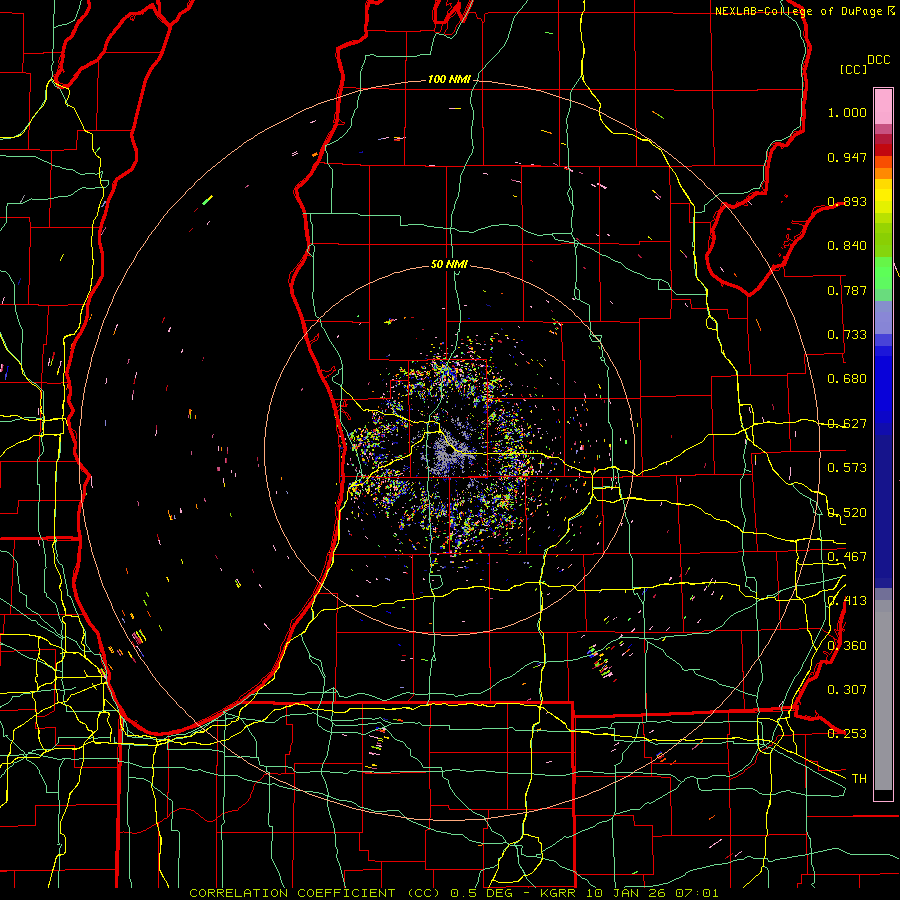This screenshot has height=900, width=900.
Task: Click the 0.5 DEG elevation text
Action: 481,893
